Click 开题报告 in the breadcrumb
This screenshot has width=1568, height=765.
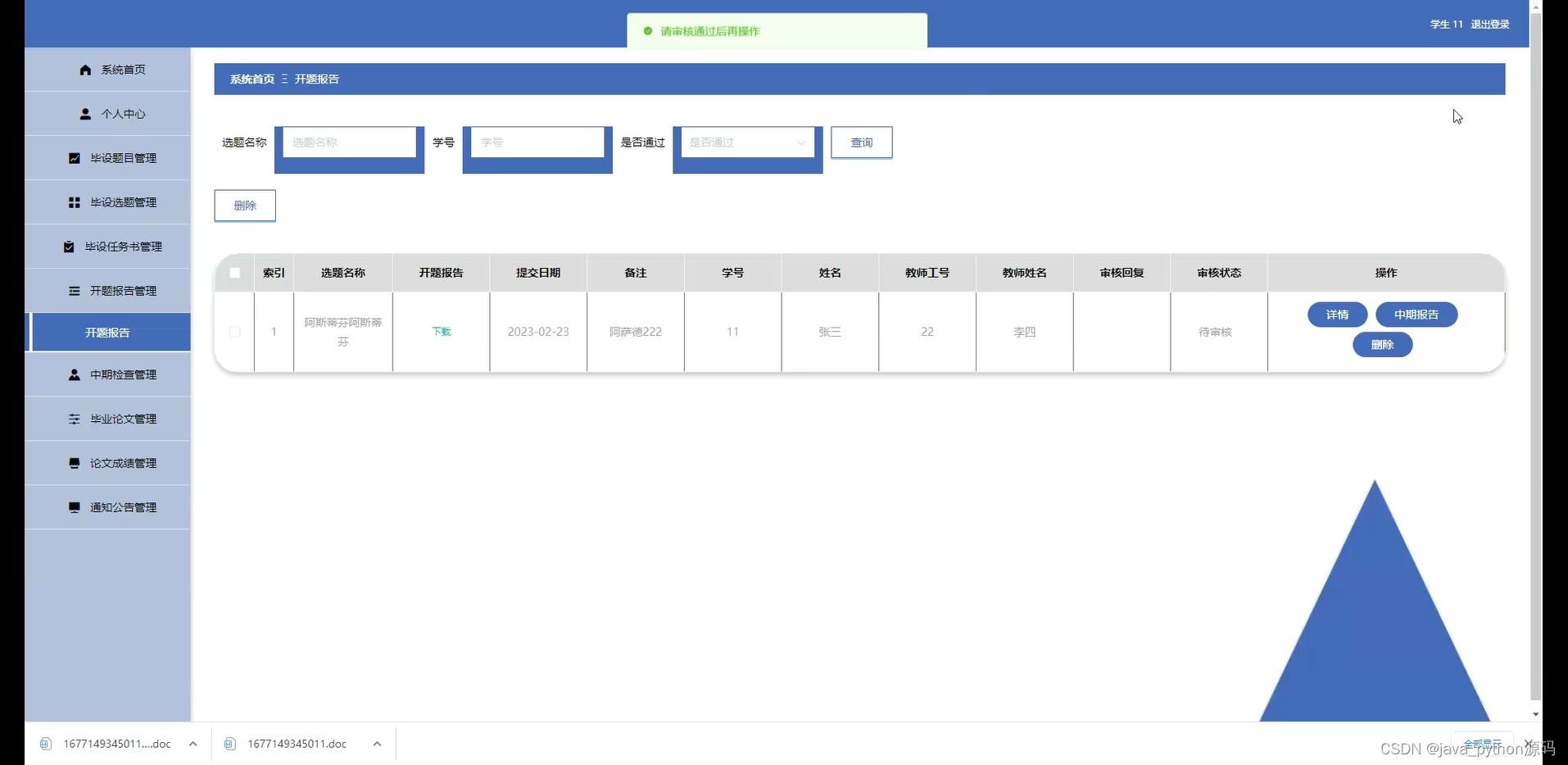(317, 79)
